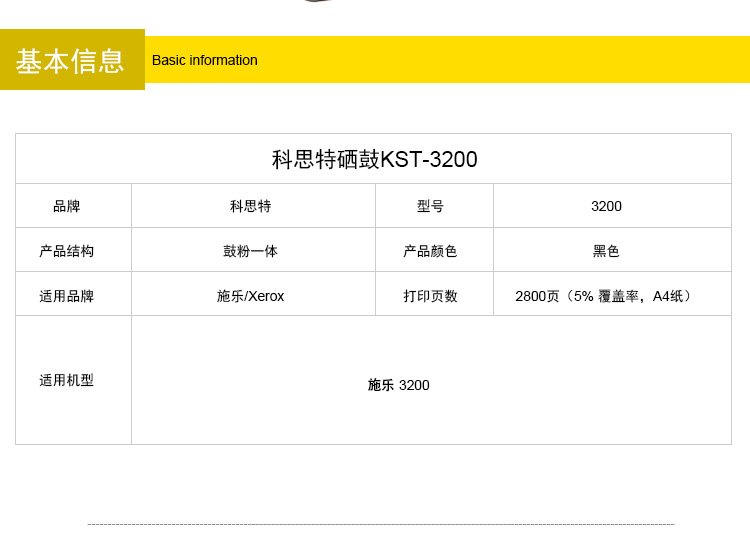Click the 科思特 brand value cell
750x533 pixels.
(x=250, y=206)
